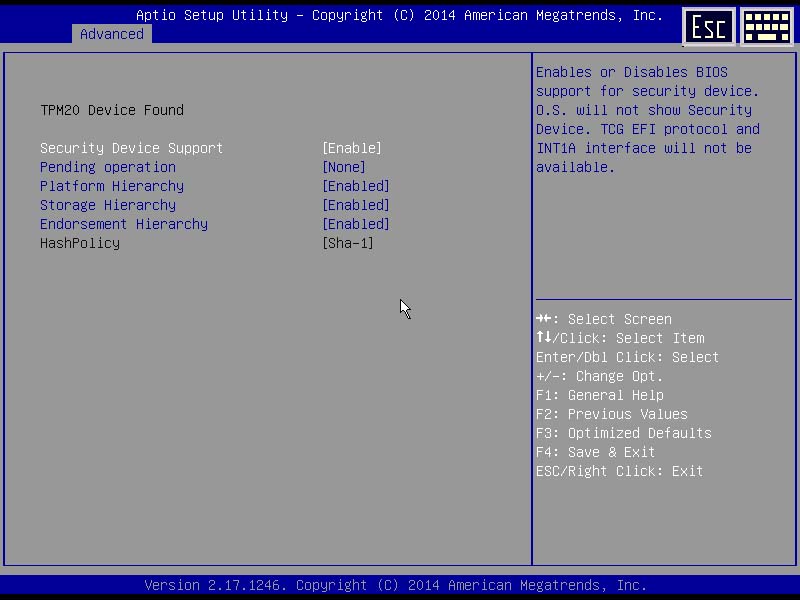
Task: Select Security Device Support setting
Action: coord(132,148)
